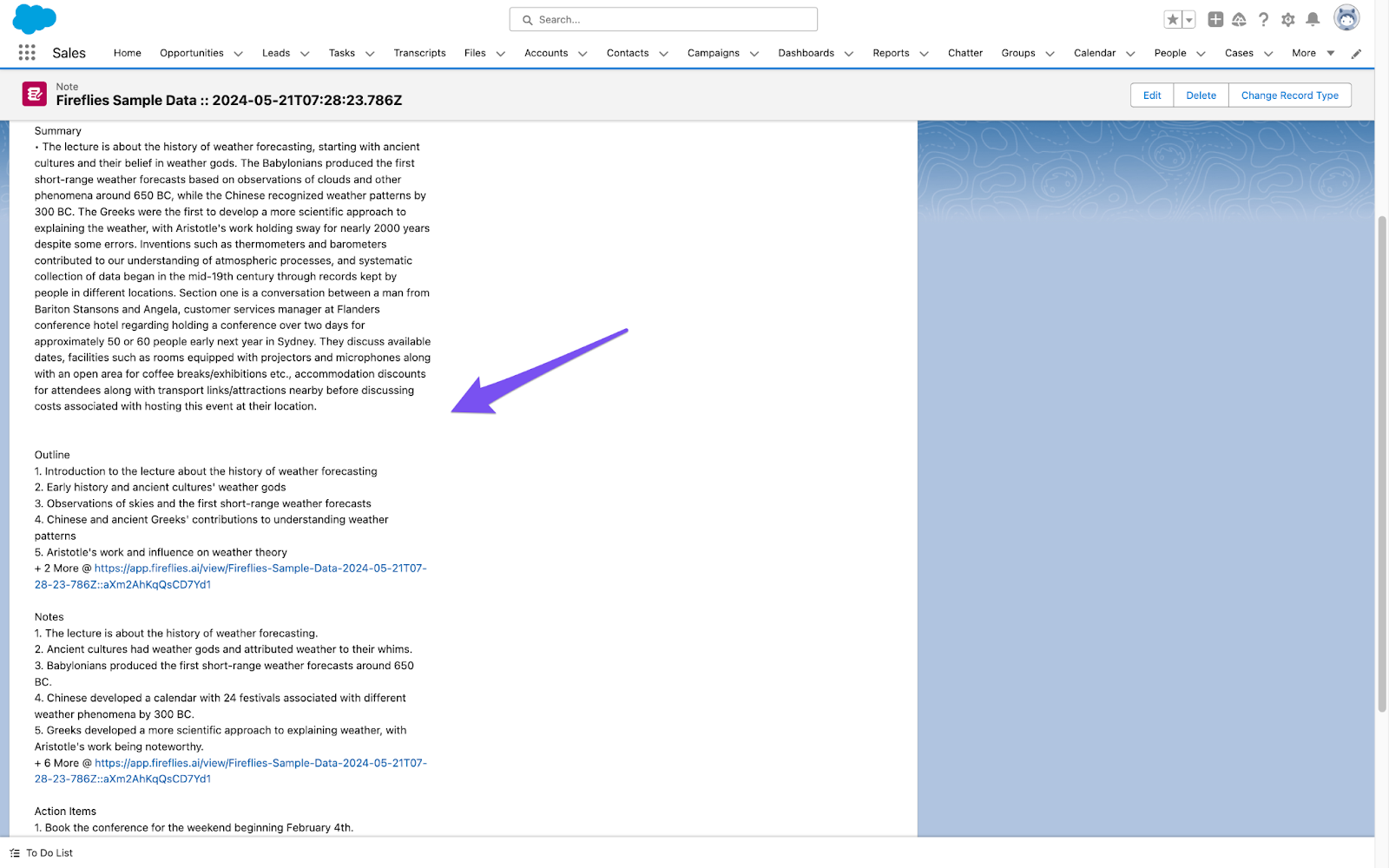Go to the Contacts tab
Screen dimensions: 1389x868
[628, 53]
